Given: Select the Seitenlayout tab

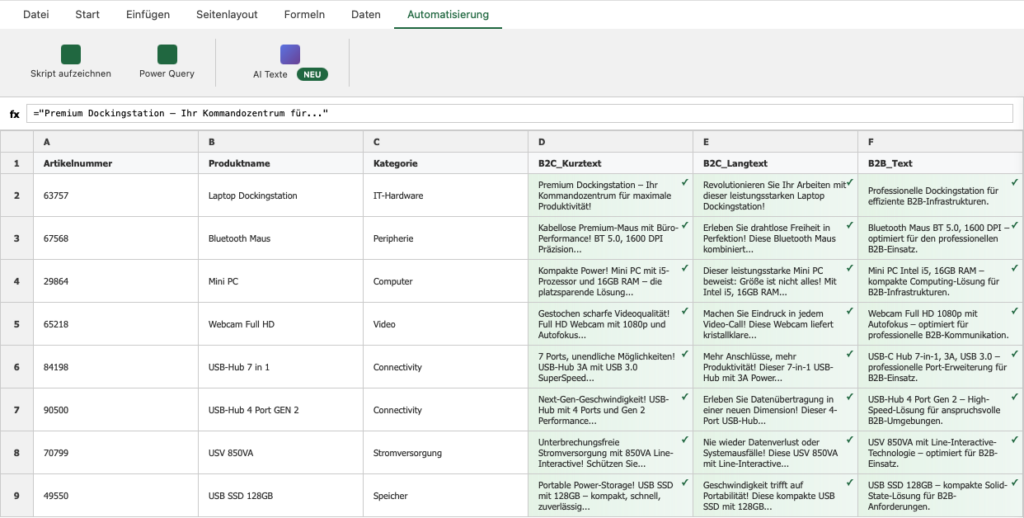Looking at the screenshot, I should click(x=227, y=15).
